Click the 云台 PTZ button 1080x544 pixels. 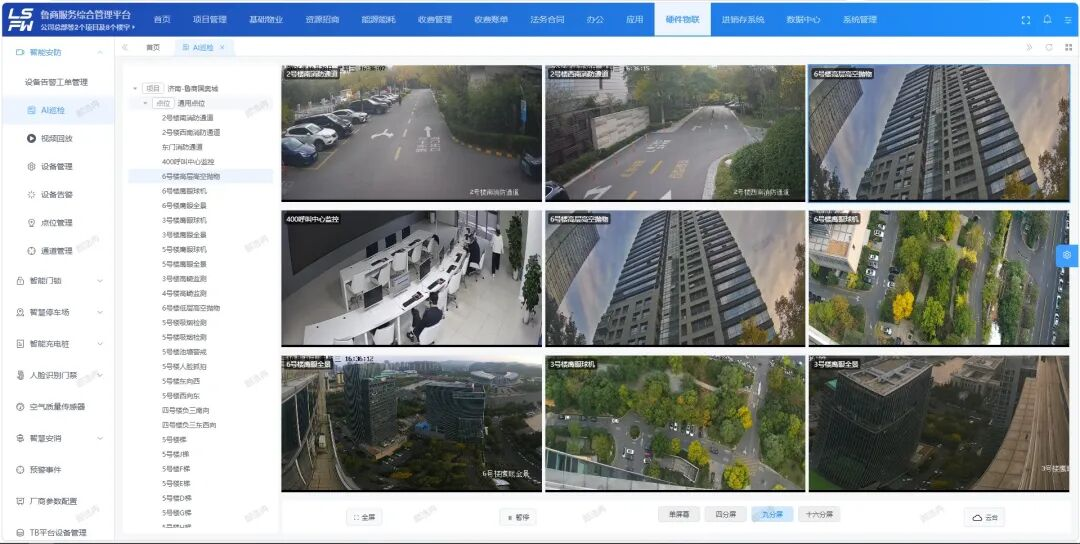click(x=985, y=518)
